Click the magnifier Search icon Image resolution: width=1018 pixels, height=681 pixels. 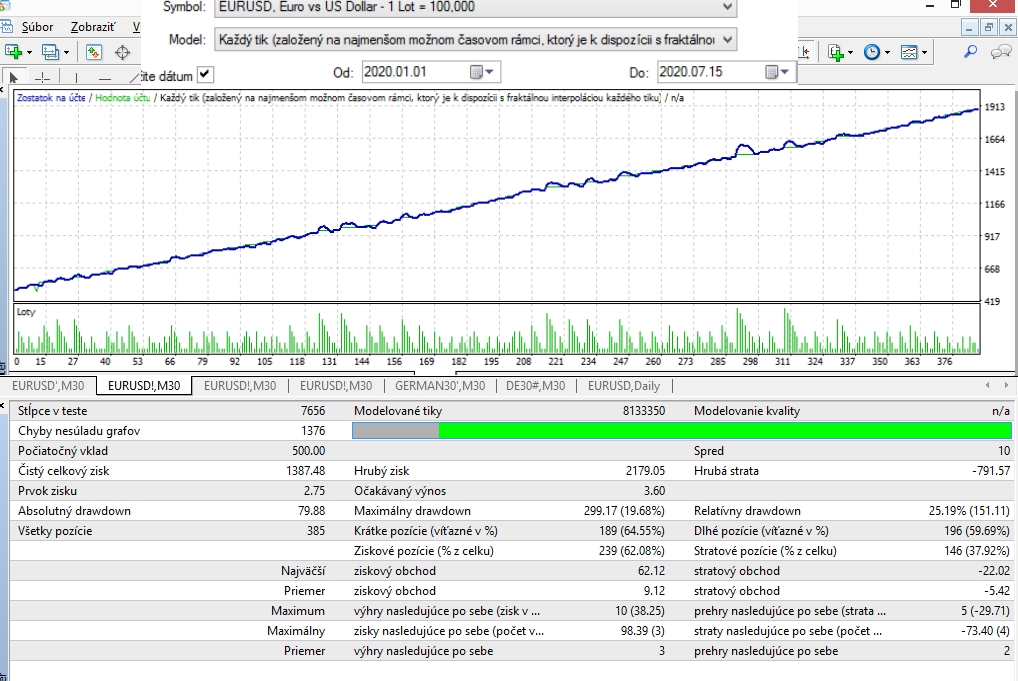[971, 51]
